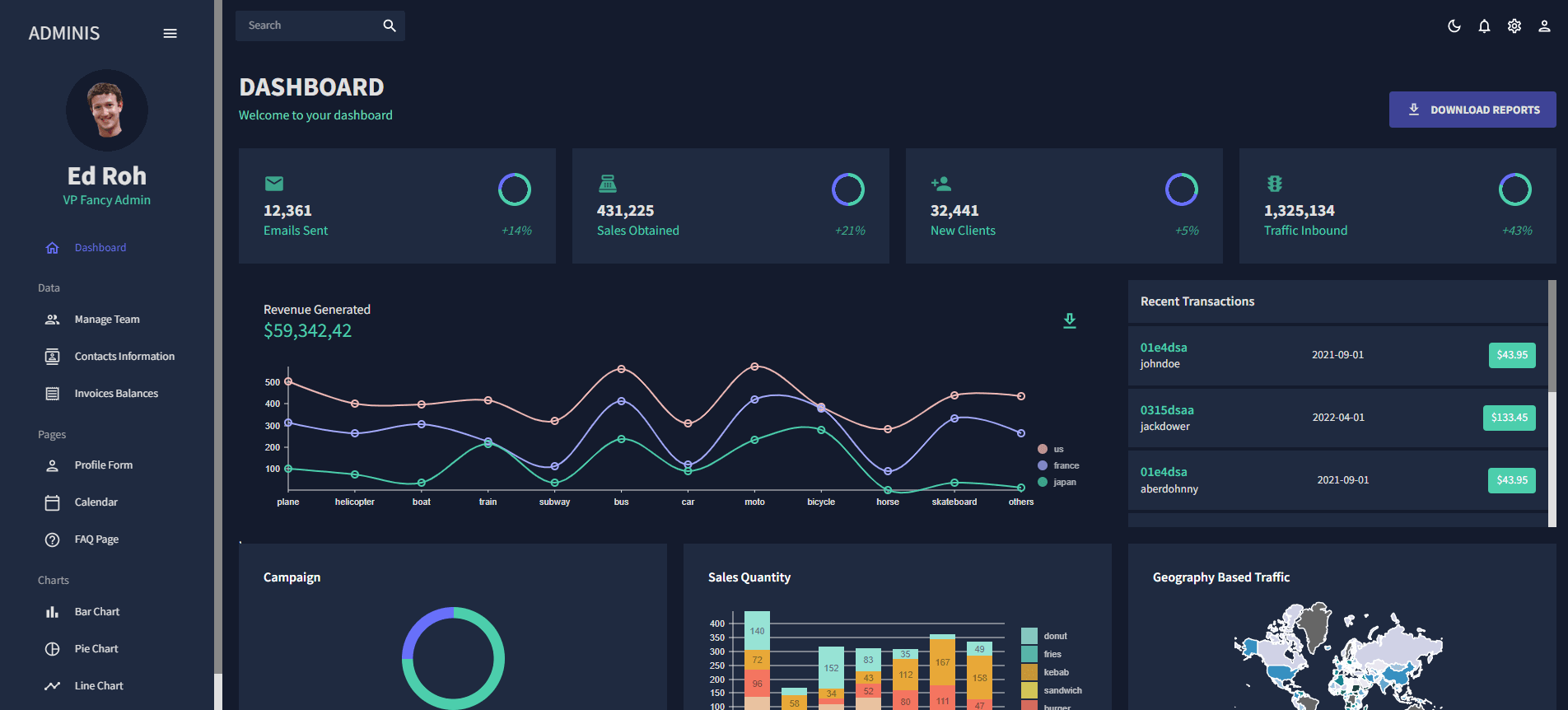Open Pie Chart page

[x=96, y=649]
